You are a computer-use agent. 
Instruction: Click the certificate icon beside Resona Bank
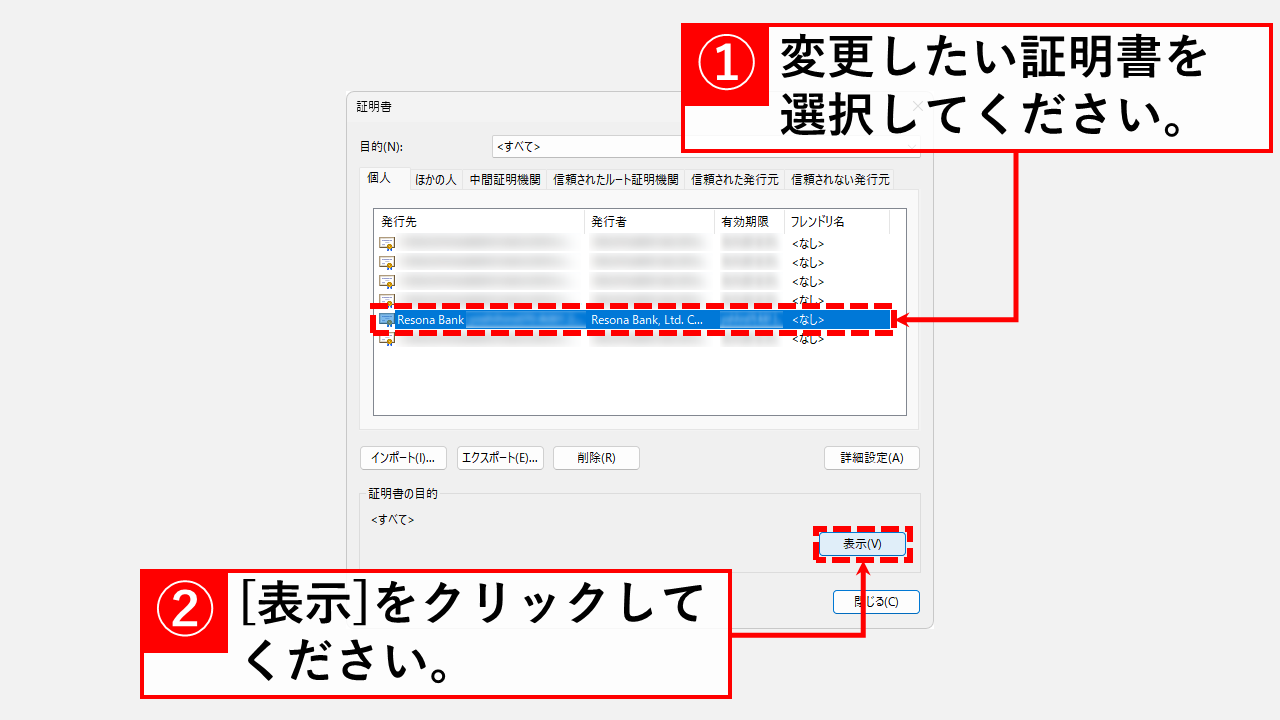pyautogui.click(x=385, y=319)
